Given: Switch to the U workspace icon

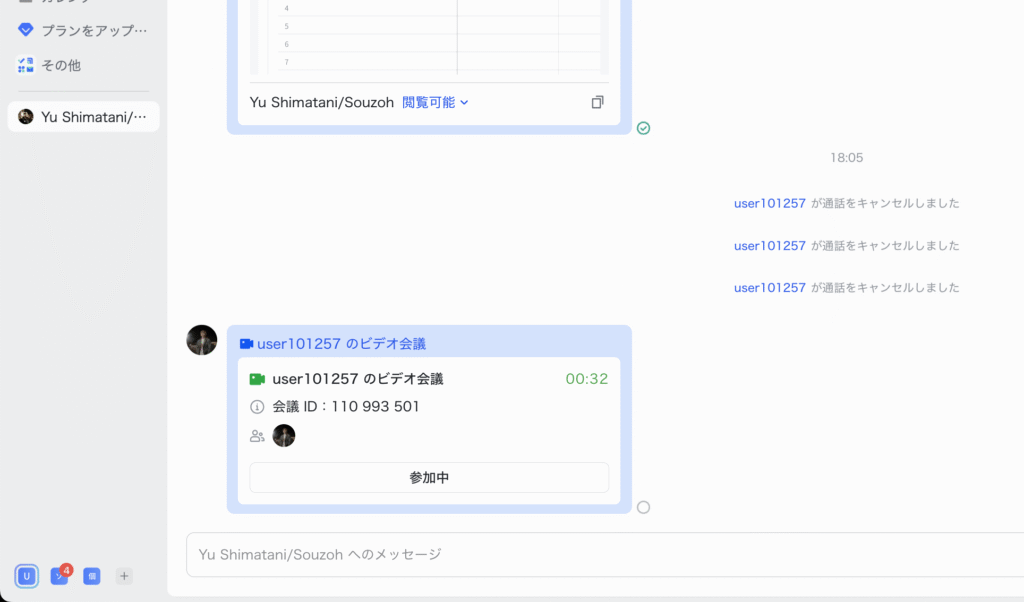Looking at the screenshot, I should [x=27, y=576].
